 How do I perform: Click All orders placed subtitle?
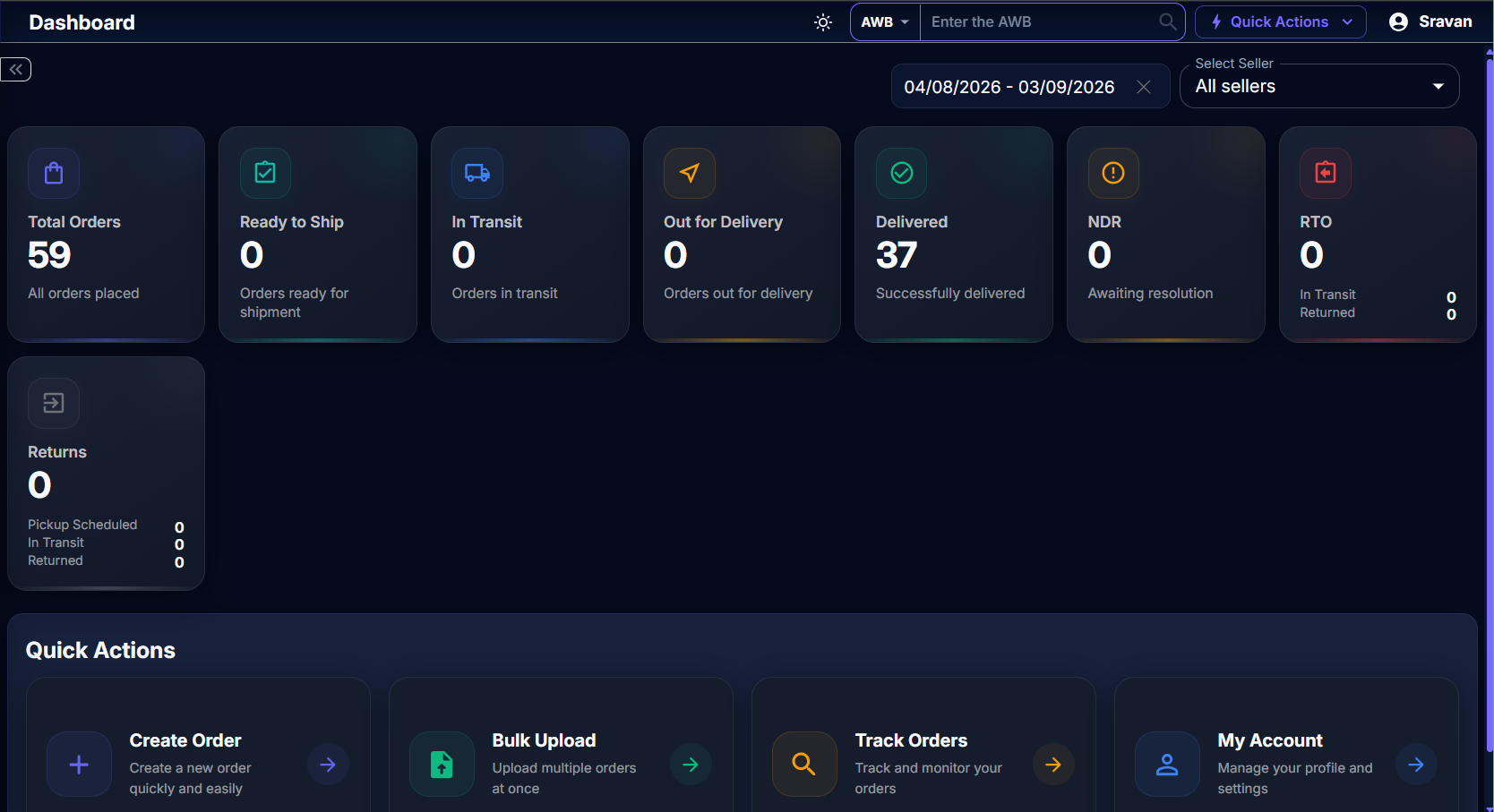coord(83,294)
